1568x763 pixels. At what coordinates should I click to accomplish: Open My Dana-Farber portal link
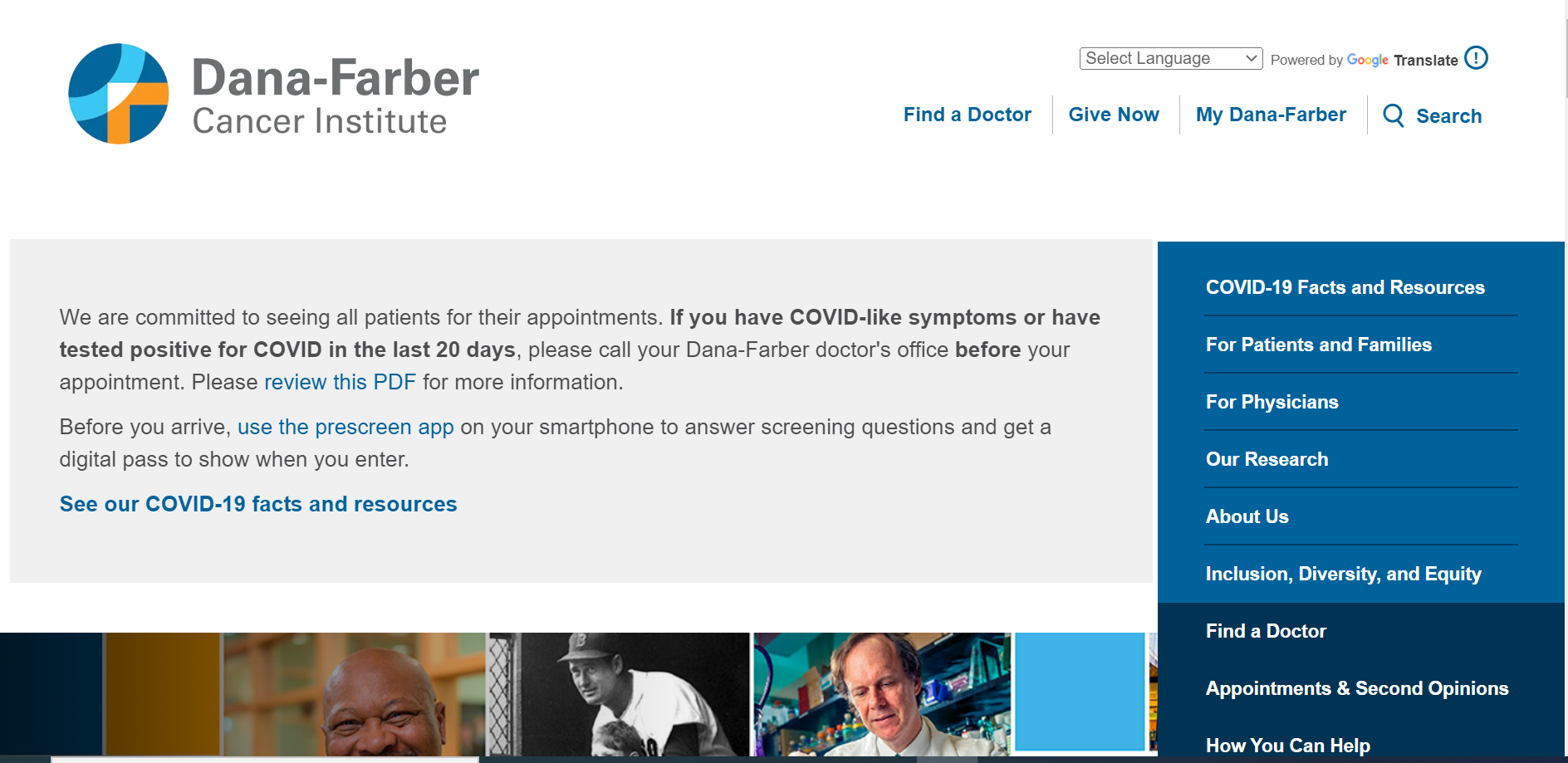[1271, 115]
